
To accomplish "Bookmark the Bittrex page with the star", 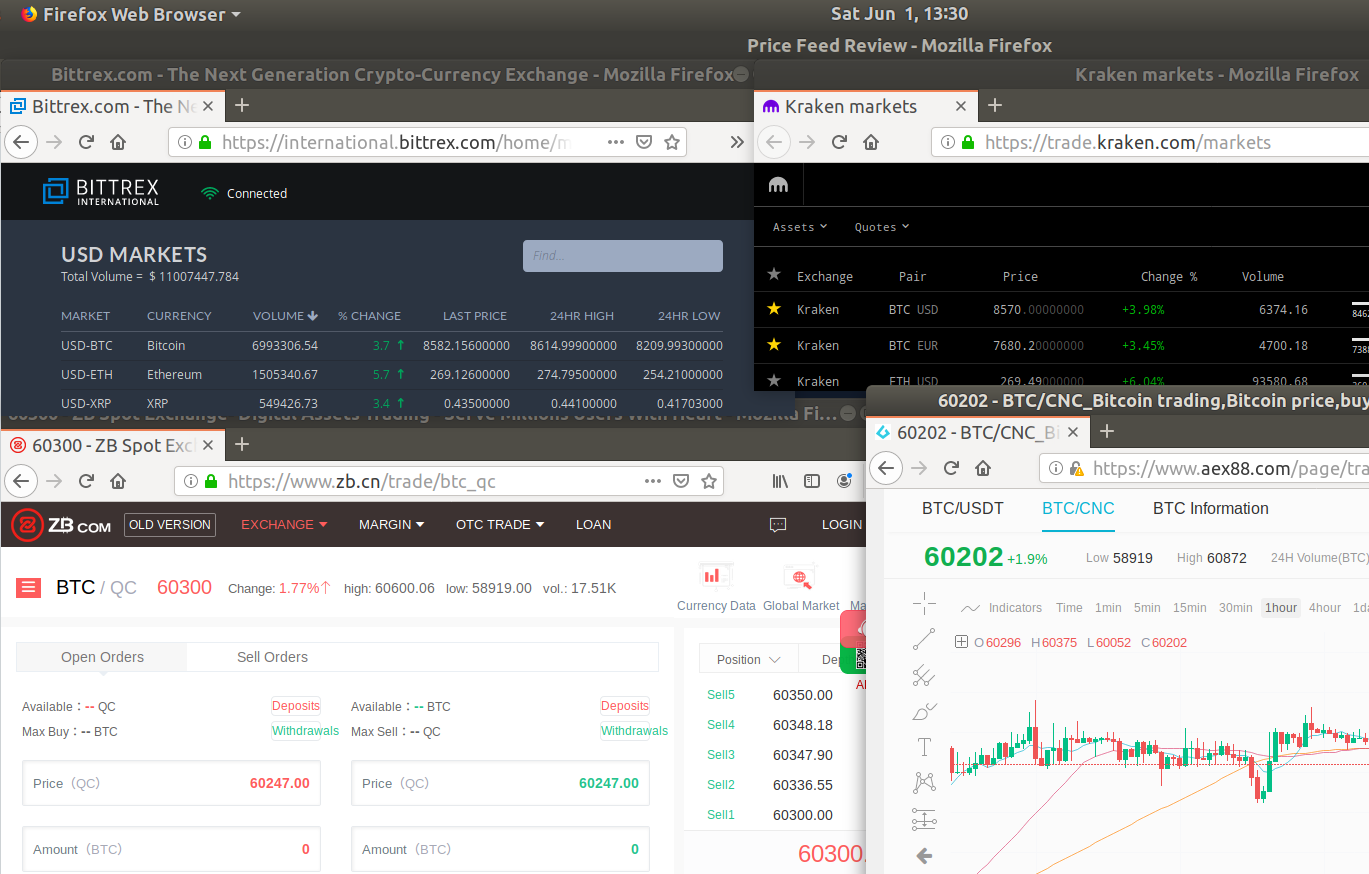I will (673, 142).
